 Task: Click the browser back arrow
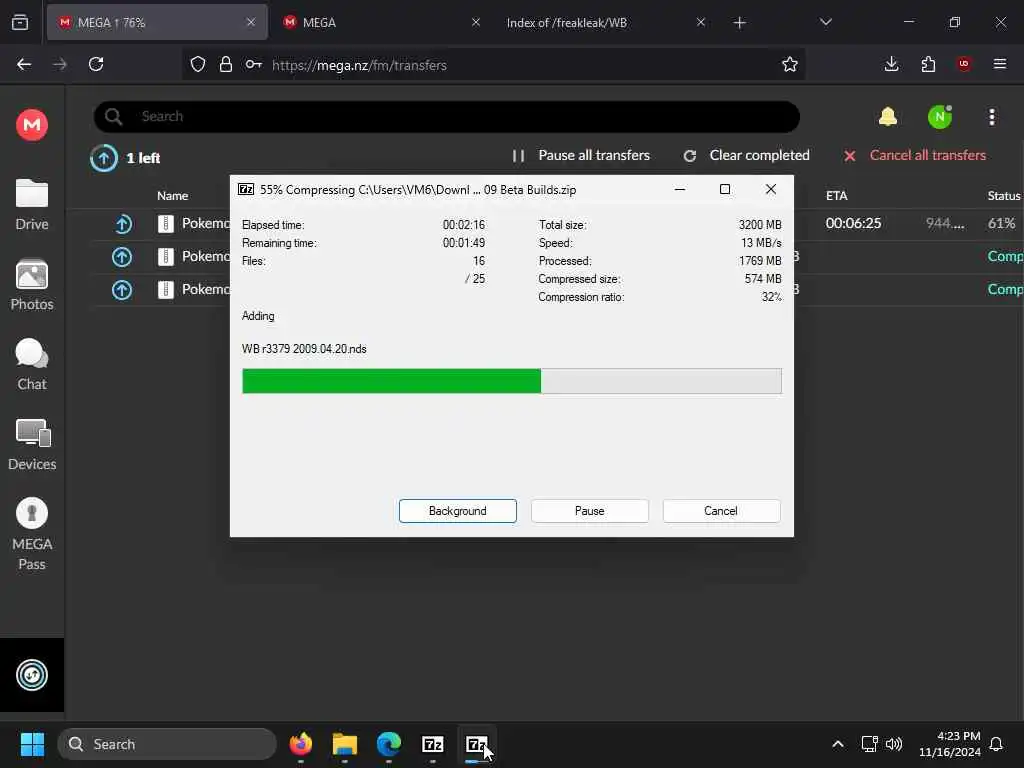pyautogui.click(x=24, y=64)
